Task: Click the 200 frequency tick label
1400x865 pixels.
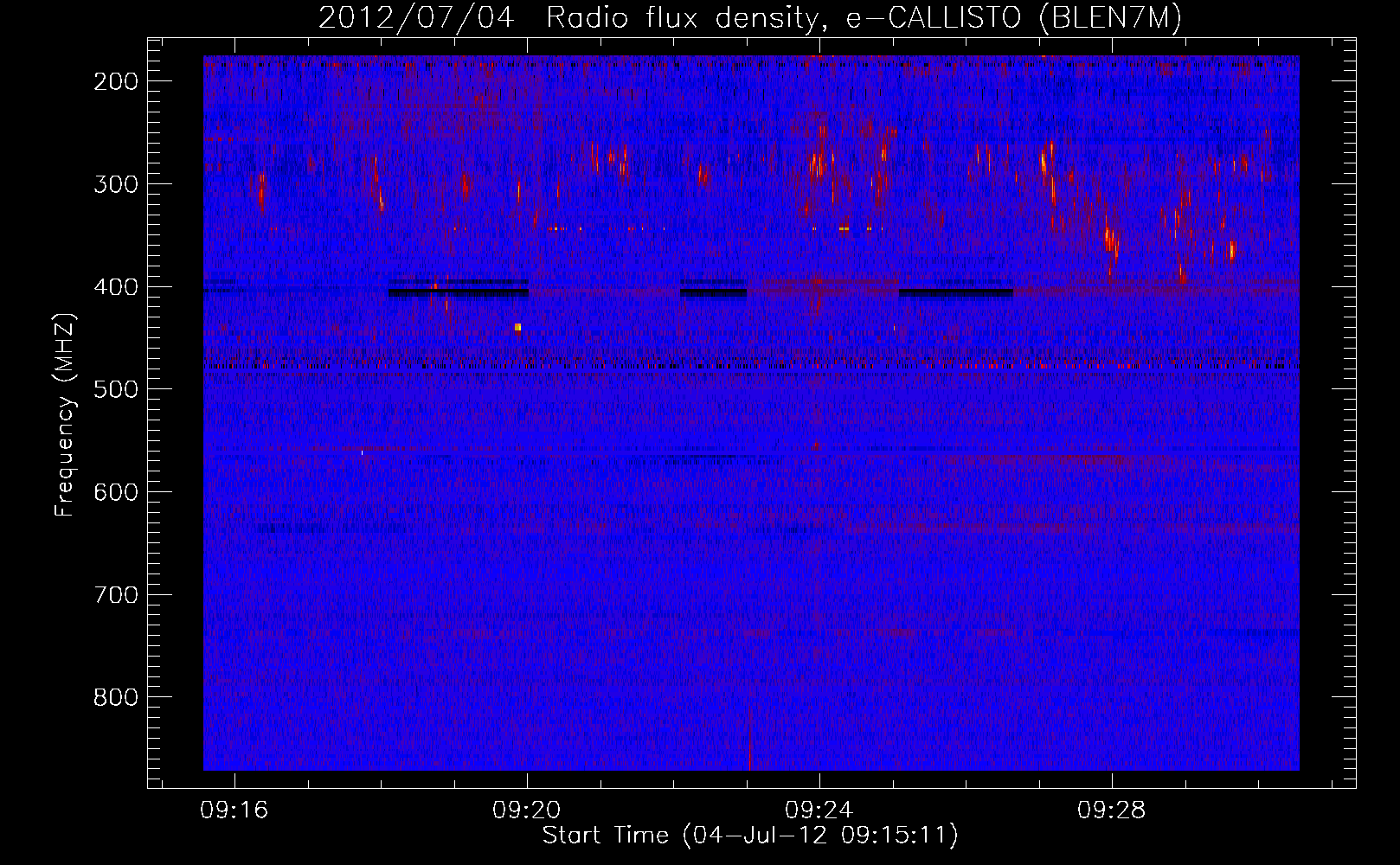Action: (116, 81)
